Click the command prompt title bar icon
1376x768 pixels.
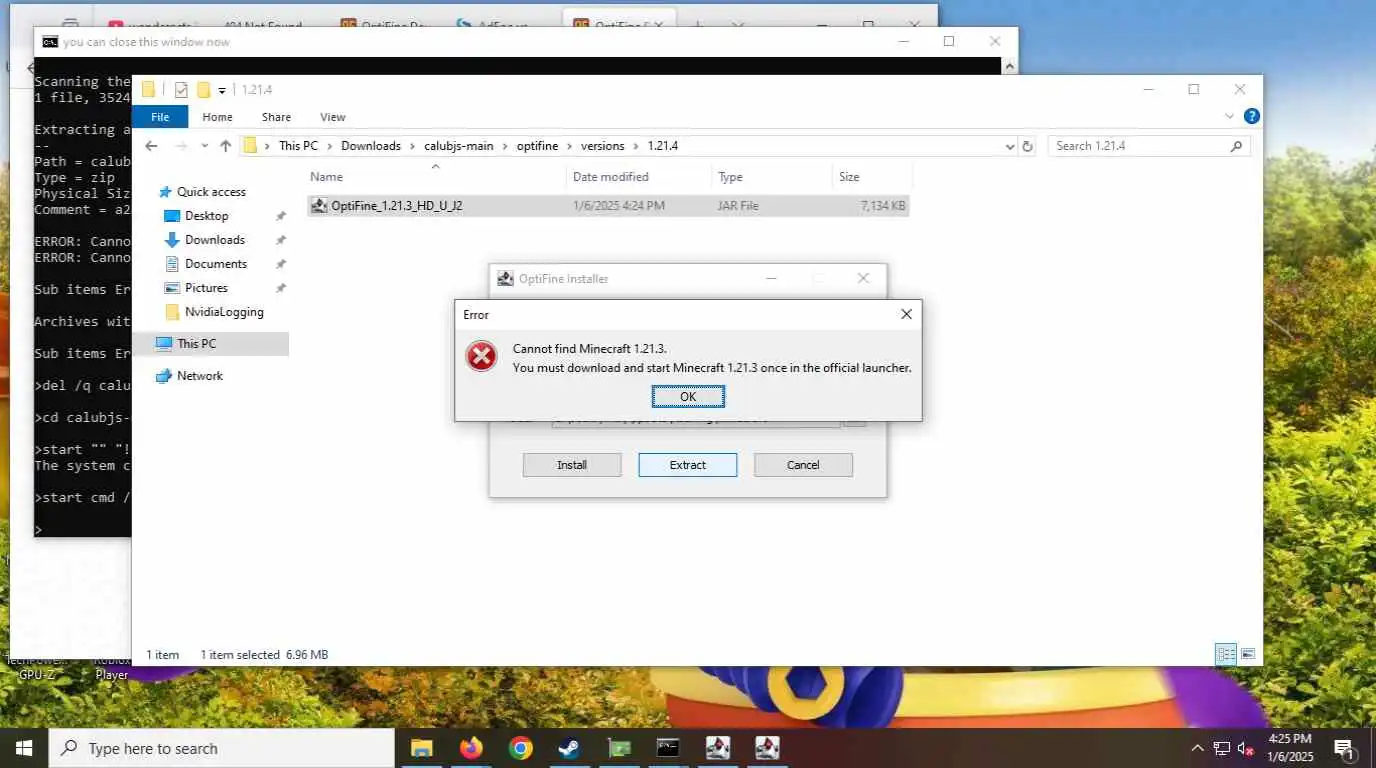coord(50,42)
